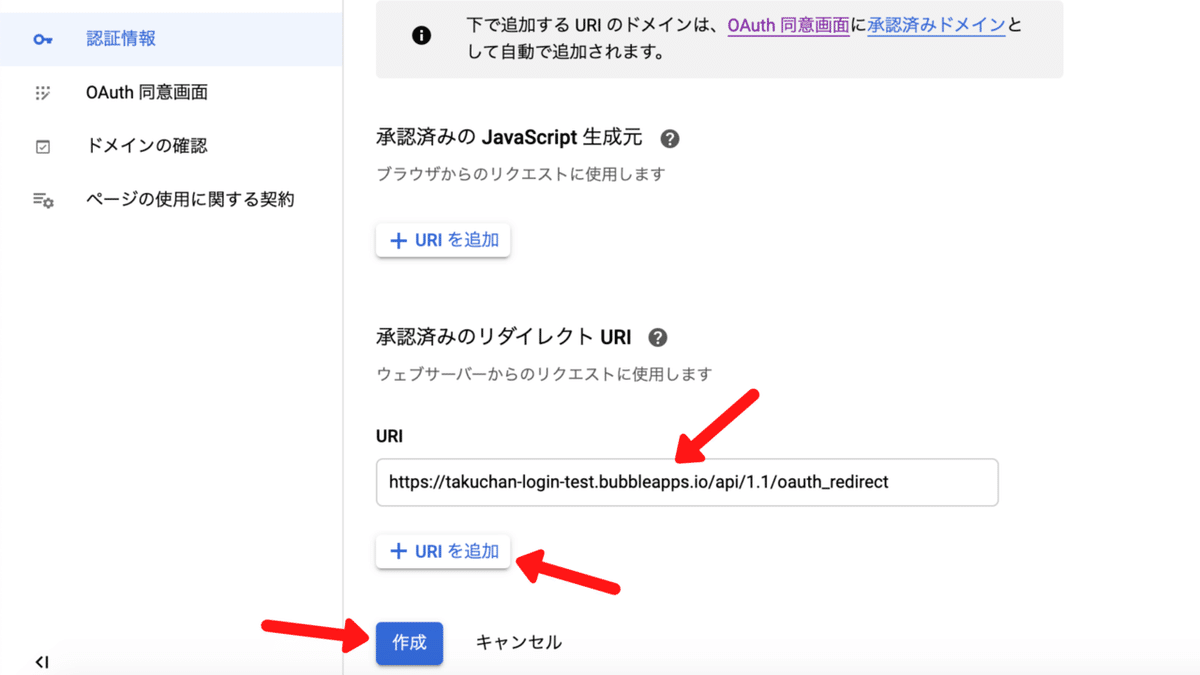
Task: Click the キャンセル button
Action: 518,642
